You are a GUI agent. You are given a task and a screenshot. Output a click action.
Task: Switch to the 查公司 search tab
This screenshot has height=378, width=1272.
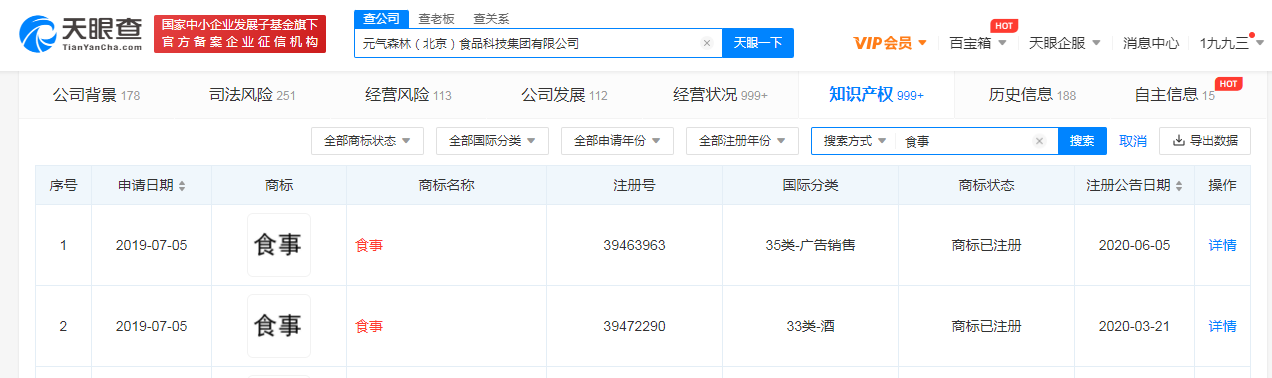380,18
